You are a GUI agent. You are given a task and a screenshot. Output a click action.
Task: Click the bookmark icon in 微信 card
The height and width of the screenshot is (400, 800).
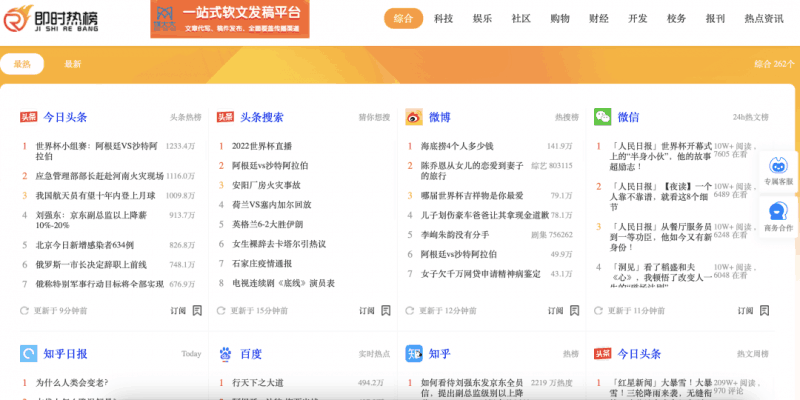coord(764,310)
